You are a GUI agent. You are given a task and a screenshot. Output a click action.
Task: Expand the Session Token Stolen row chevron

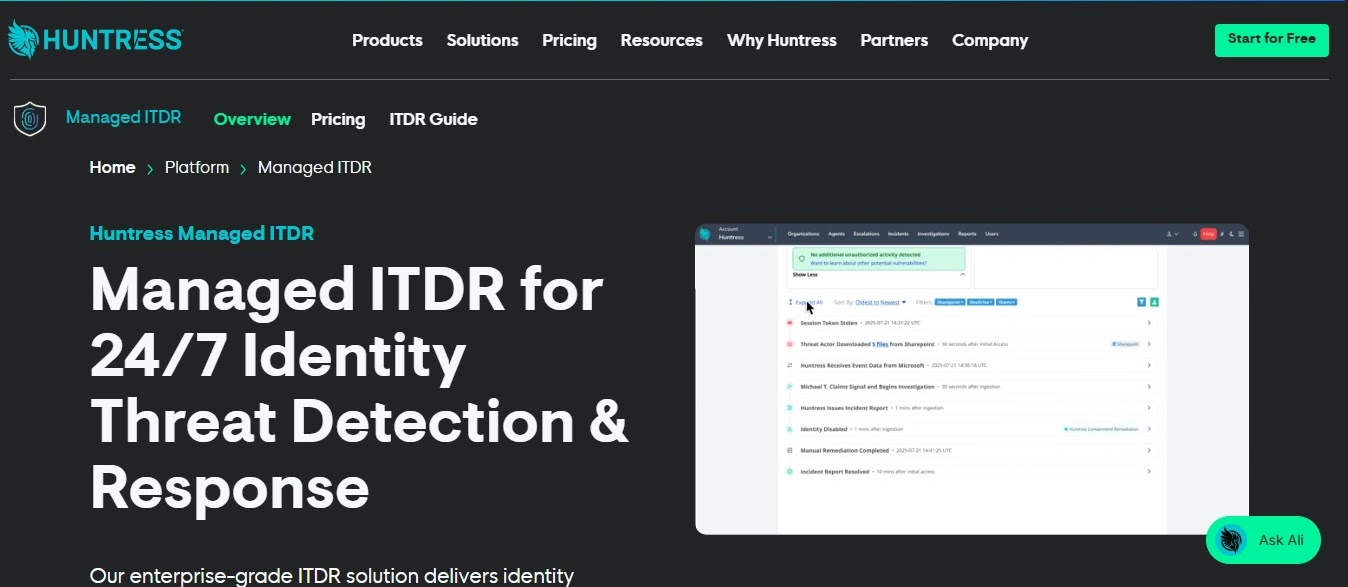1149,323
